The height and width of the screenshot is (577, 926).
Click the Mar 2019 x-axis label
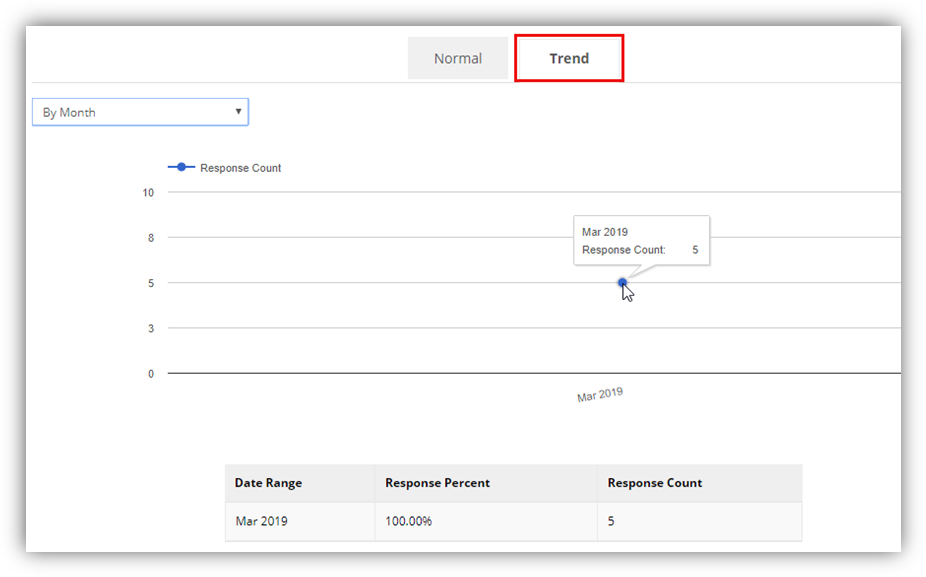600,395
